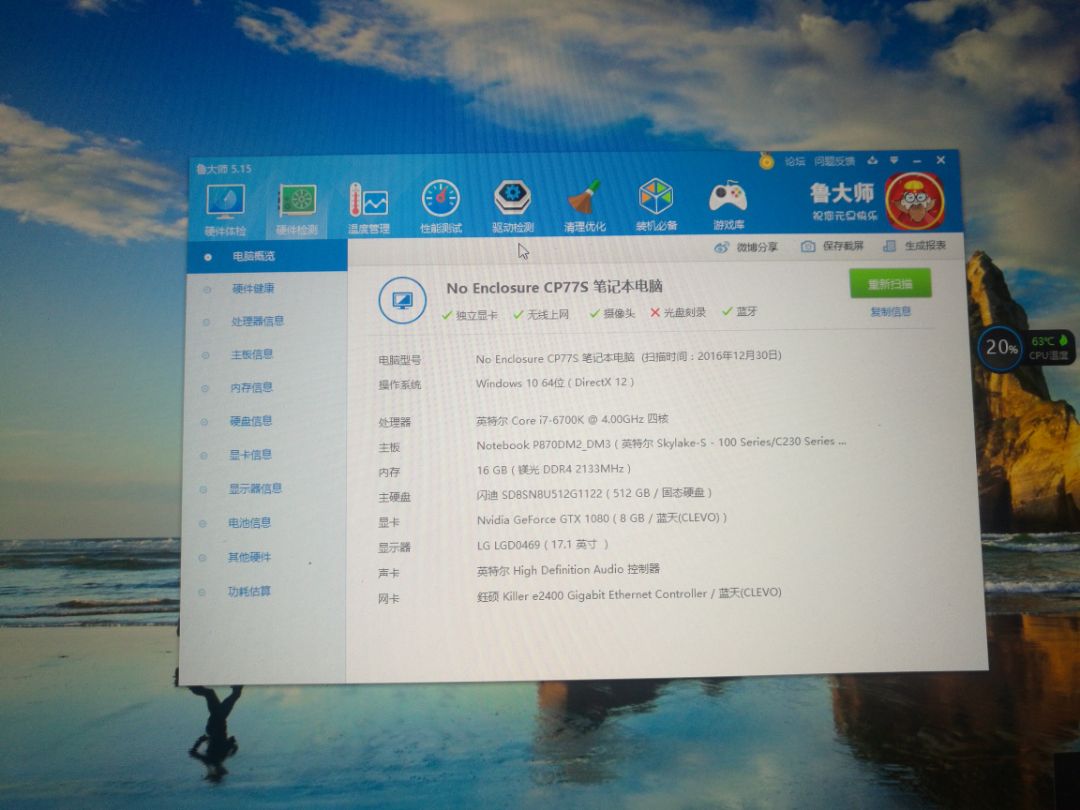The width and height of the screenshot is (1080, 810).
Task: Open the title bar dropdown arrow
Action: click(894, 160)
